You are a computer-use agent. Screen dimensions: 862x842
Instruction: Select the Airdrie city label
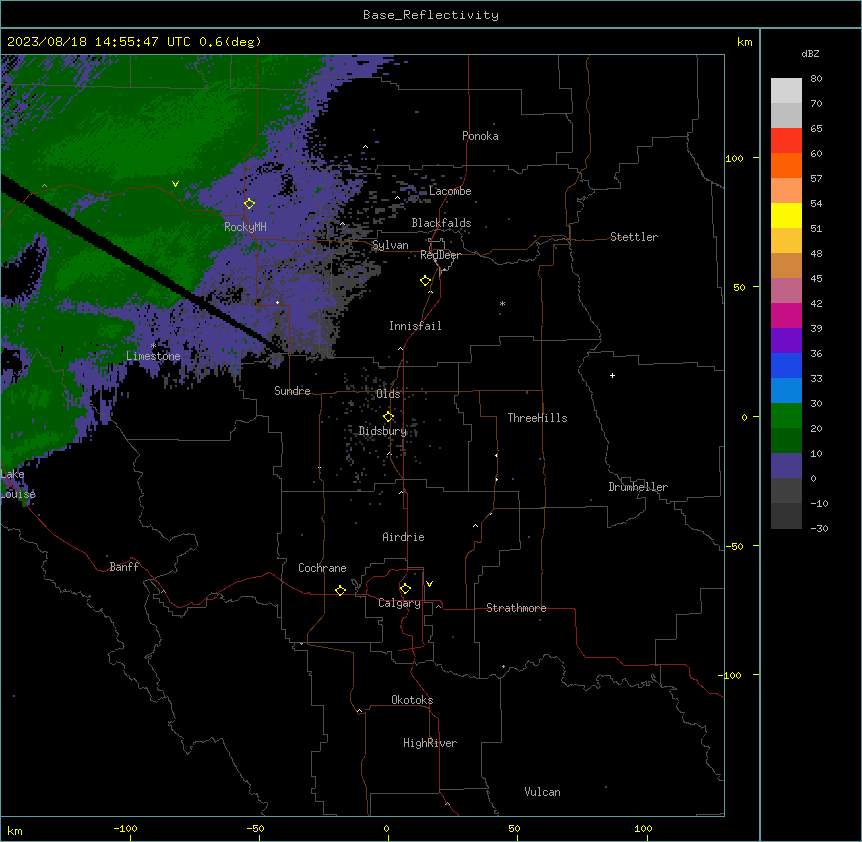point(404,537)
